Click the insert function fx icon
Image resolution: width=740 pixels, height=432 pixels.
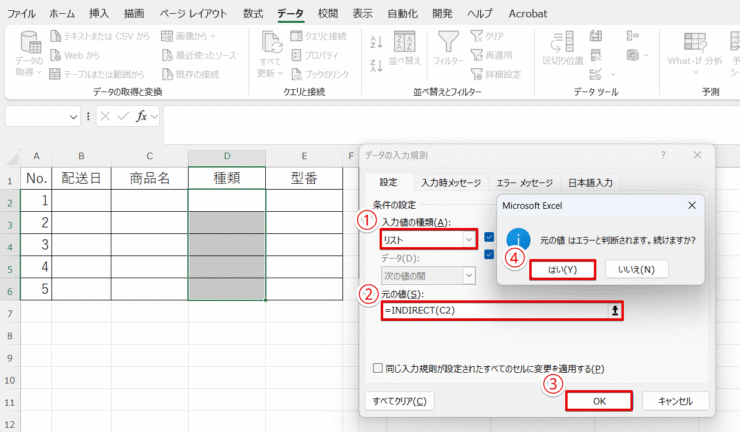[x=141, y=116]
